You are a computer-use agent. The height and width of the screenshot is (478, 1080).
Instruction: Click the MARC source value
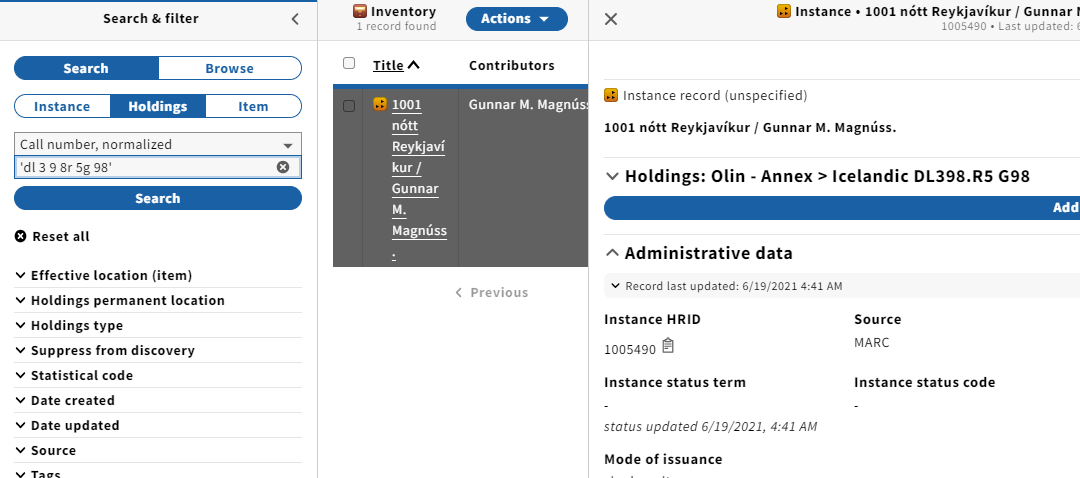tap(872, 342)
